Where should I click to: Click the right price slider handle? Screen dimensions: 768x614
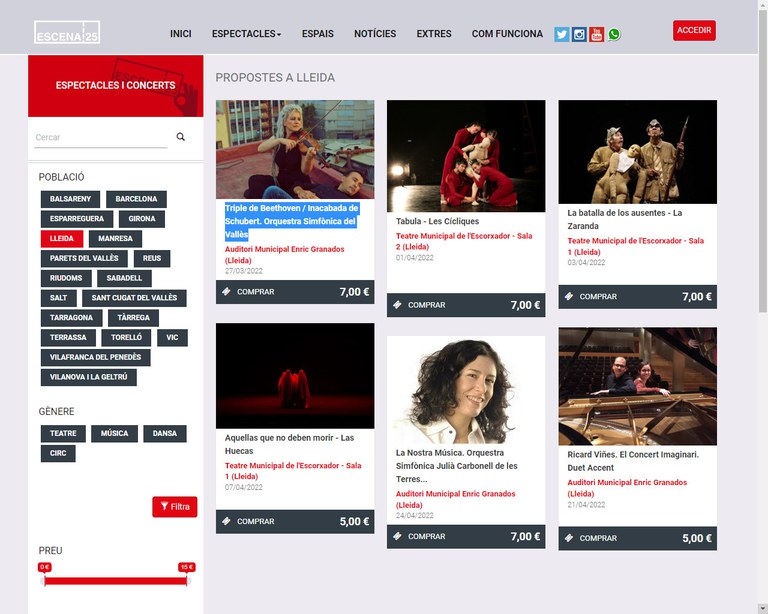coord(187,580)
